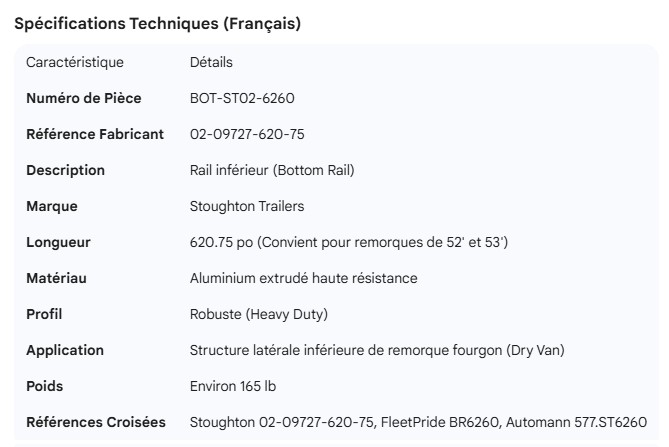Select the "Rail inférieur (Bottom Rail)" text

(x=272, y=170)
